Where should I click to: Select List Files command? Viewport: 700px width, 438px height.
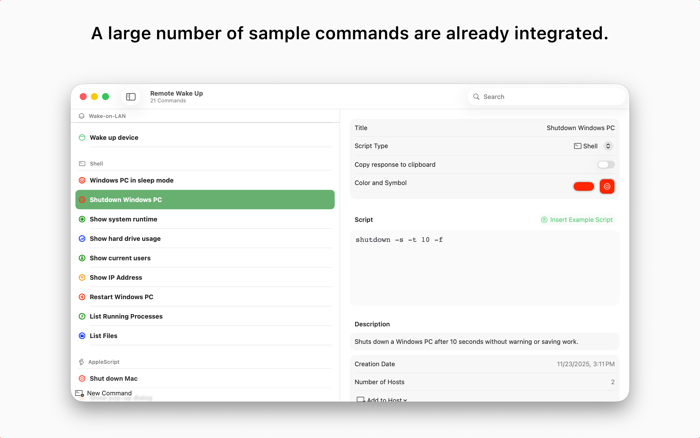point(205,336)
